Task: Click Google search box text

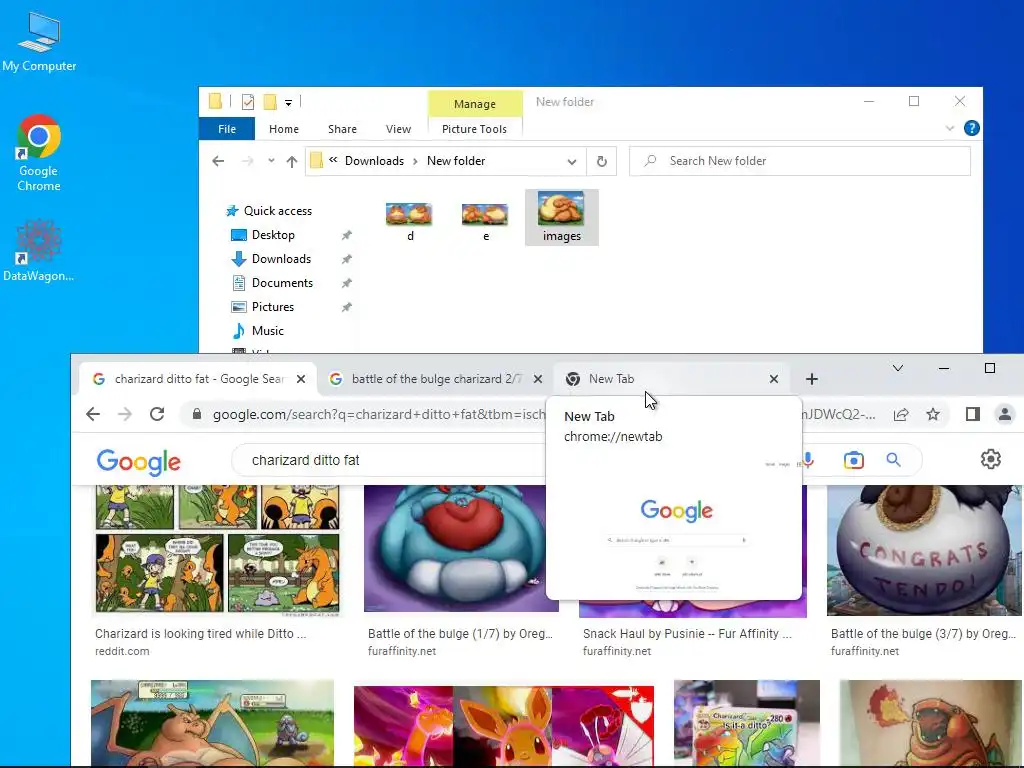Action: (306, 460)
